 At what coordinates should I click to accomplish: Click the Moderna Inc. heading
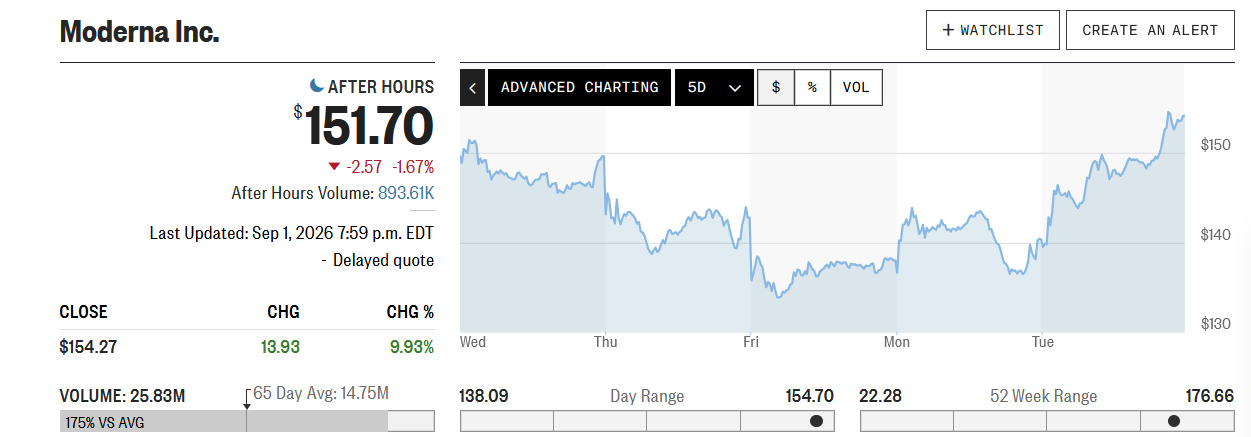pos(139,31)
